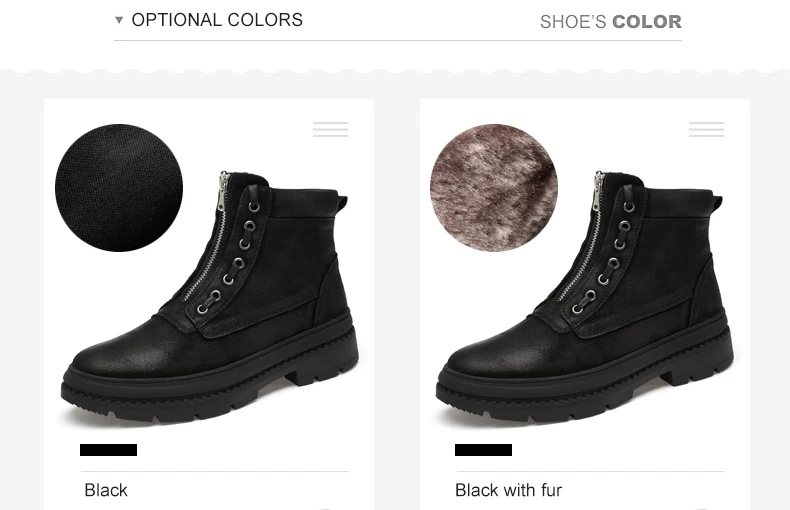The height and width of the screenshot is (510, 790).
Task: Click the top eyelet on left boot
Action: [253, 206]
